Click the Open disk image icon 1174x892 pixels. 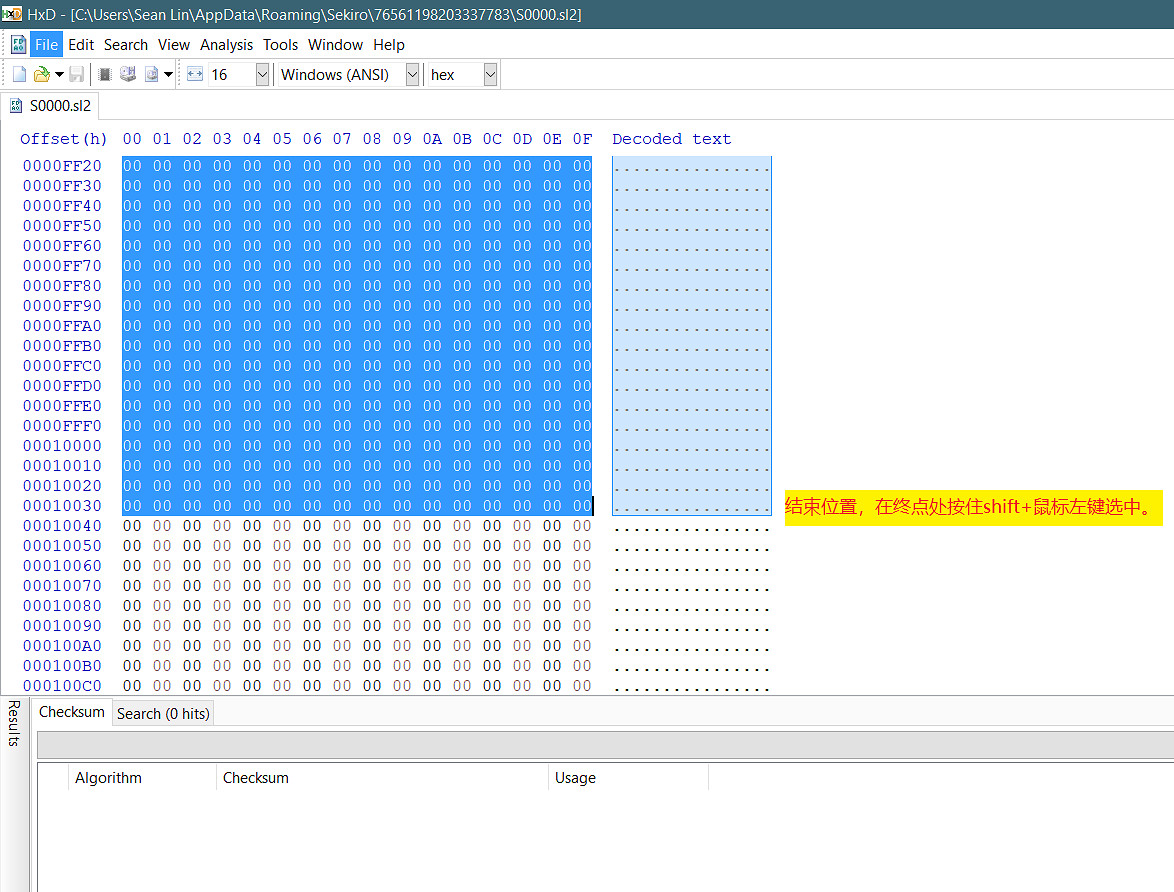(x=151, y=74)
